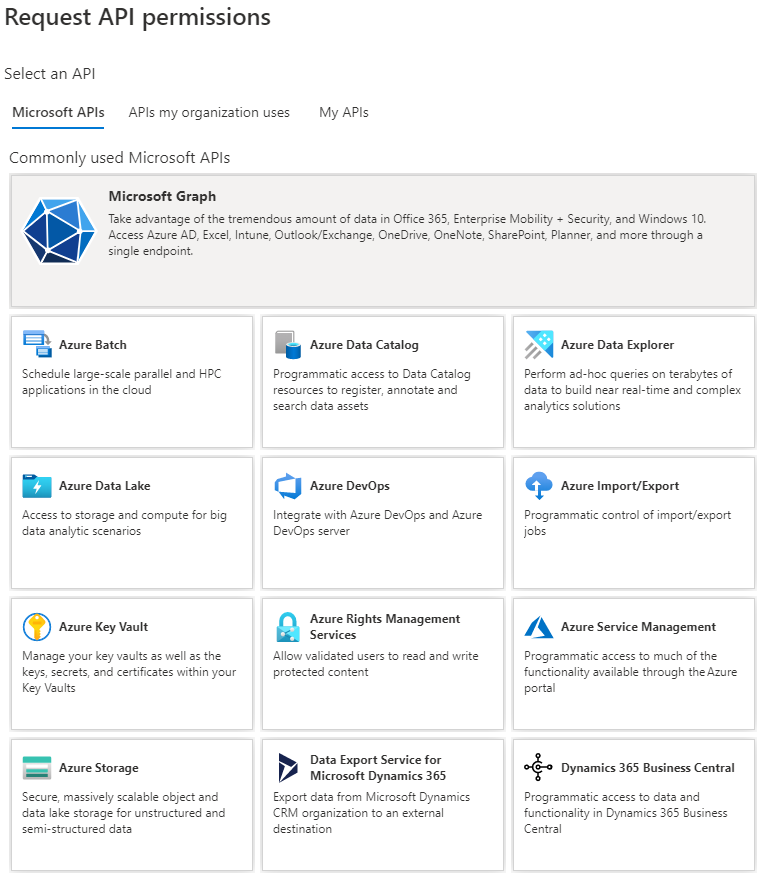Choose the Azure DevOps API card
Viewport: 760px width, 876px height.
tap(383, 521)
